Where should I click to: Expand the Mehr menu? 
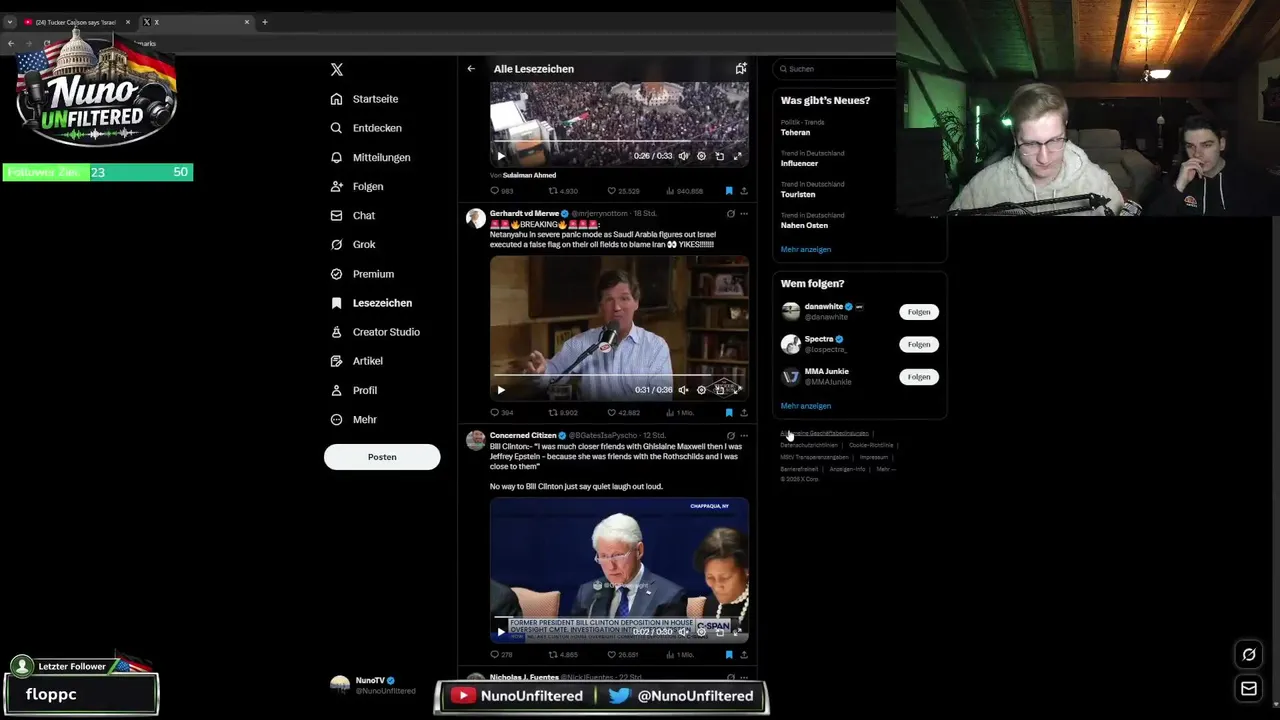[x=354, y=419]
